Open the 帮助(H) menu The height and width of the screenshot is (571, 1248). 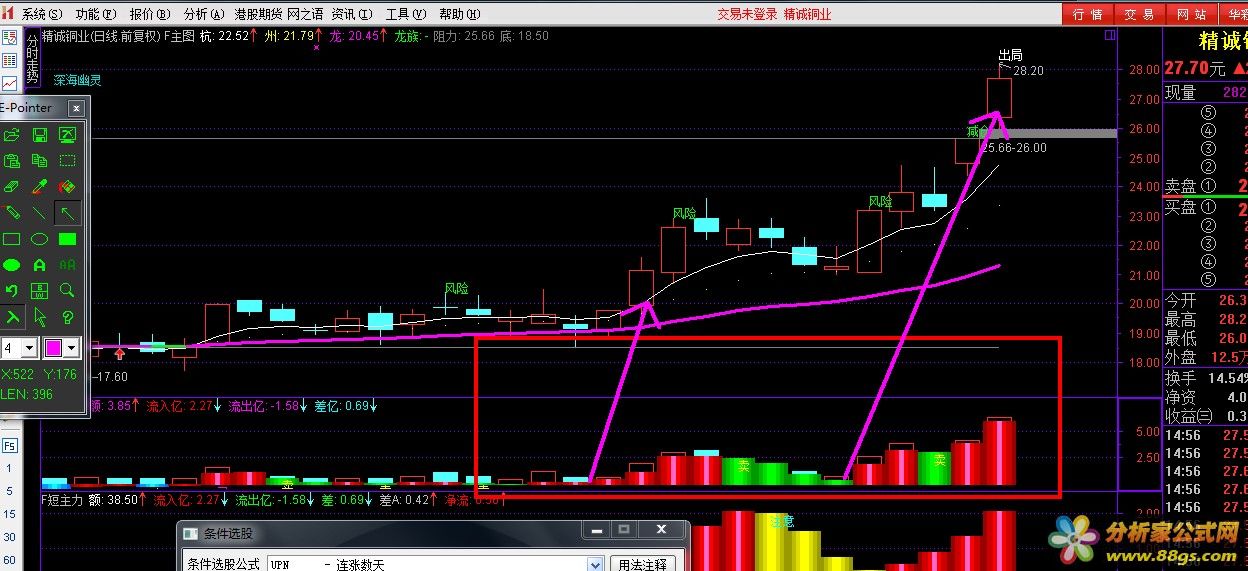(459, 14)
